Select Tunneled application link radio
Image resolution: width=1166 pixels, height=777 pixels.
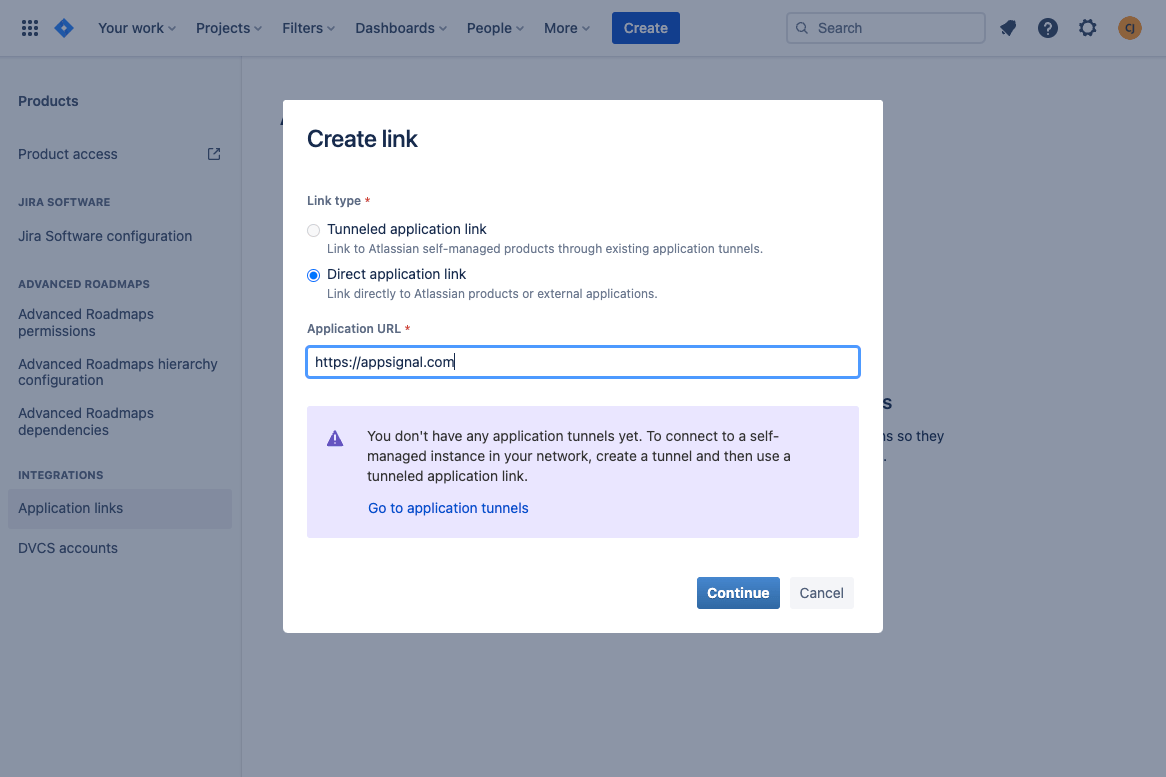point(314,230)
